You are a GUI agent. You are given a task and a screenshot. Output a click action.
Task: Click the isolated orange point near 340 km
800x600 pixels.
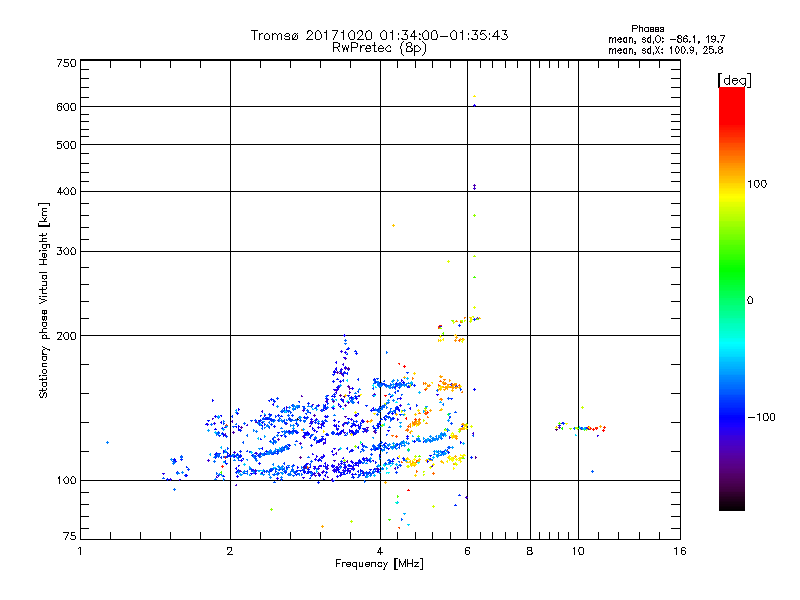393,226
